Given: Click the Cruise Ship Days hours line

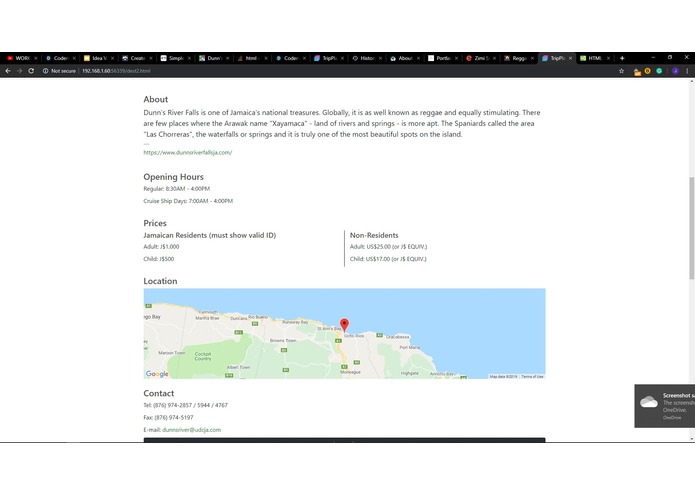Looking at the screenshot, I should [x=188, y=201].
